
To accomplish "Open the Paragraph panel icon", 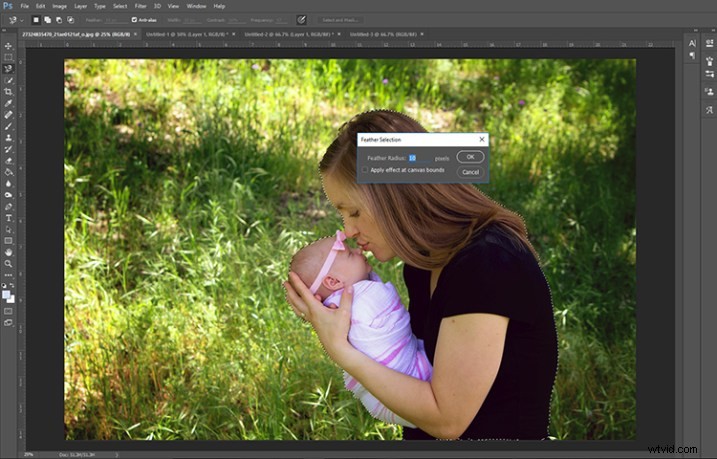I will coord(692,55).
